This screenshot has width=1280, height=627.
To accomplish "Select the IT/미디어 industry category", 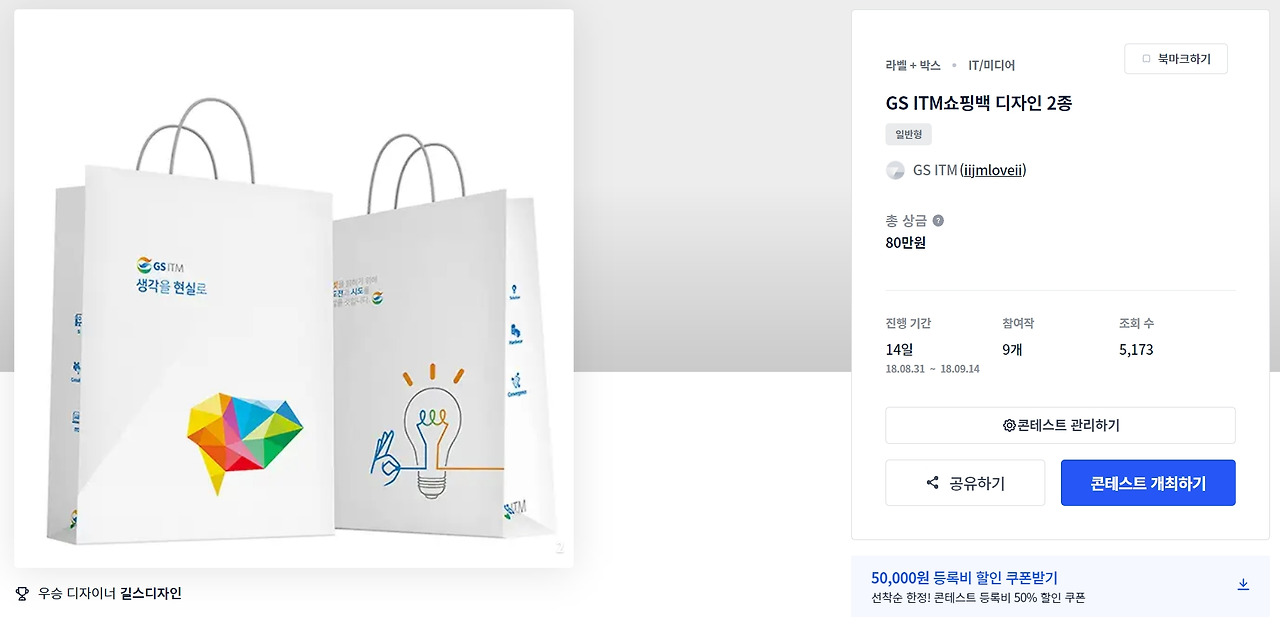I will click(x=991, y=65).
